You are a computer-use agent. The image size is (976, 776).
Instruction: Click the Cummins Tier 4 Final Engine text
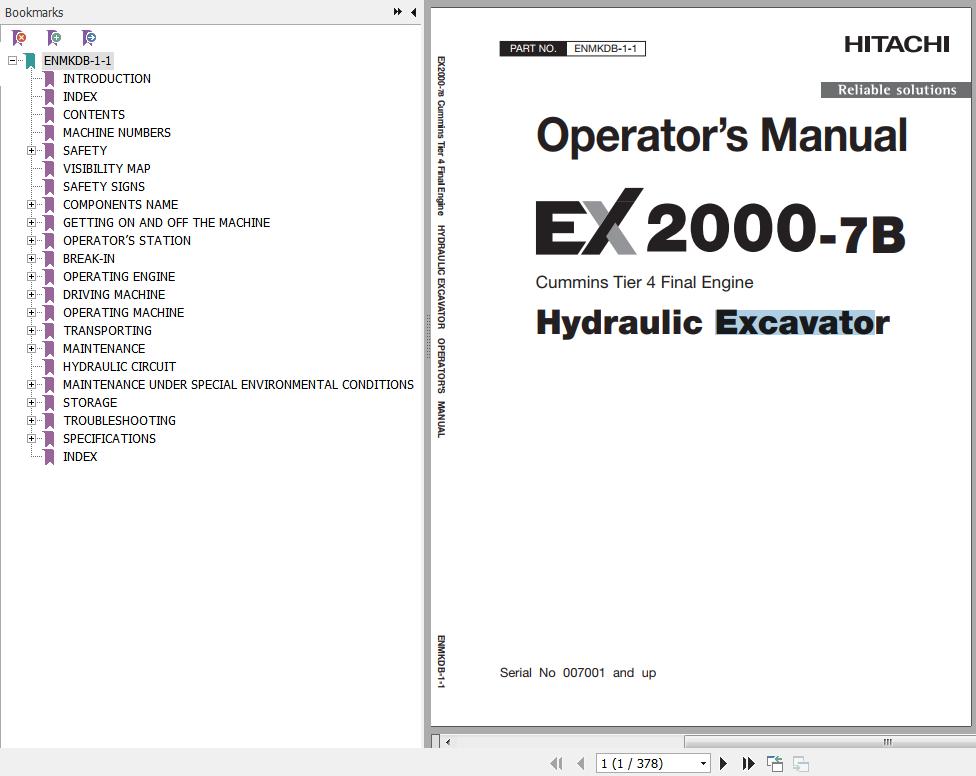(644, 283)
